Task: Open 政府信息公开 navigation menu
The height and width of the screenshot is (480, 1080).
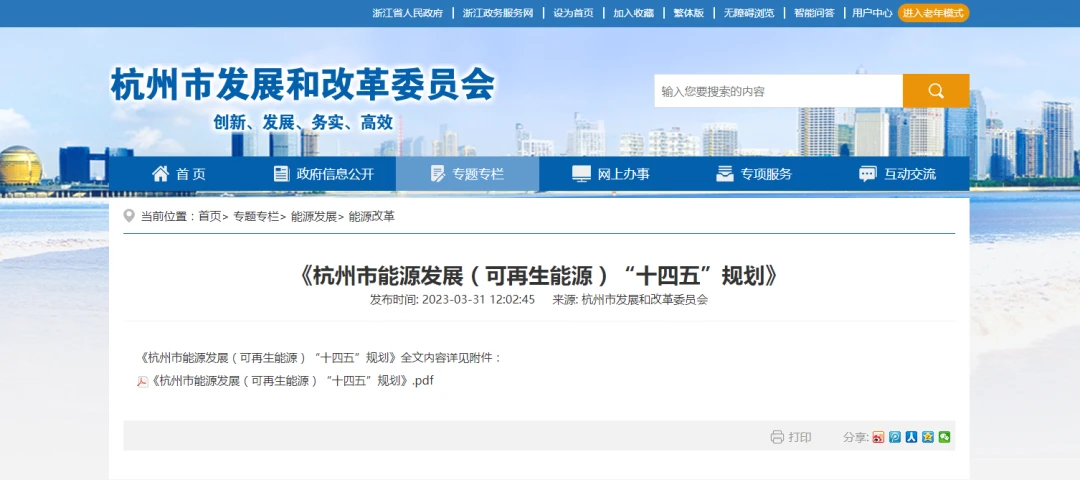Action: pos(323,174)
